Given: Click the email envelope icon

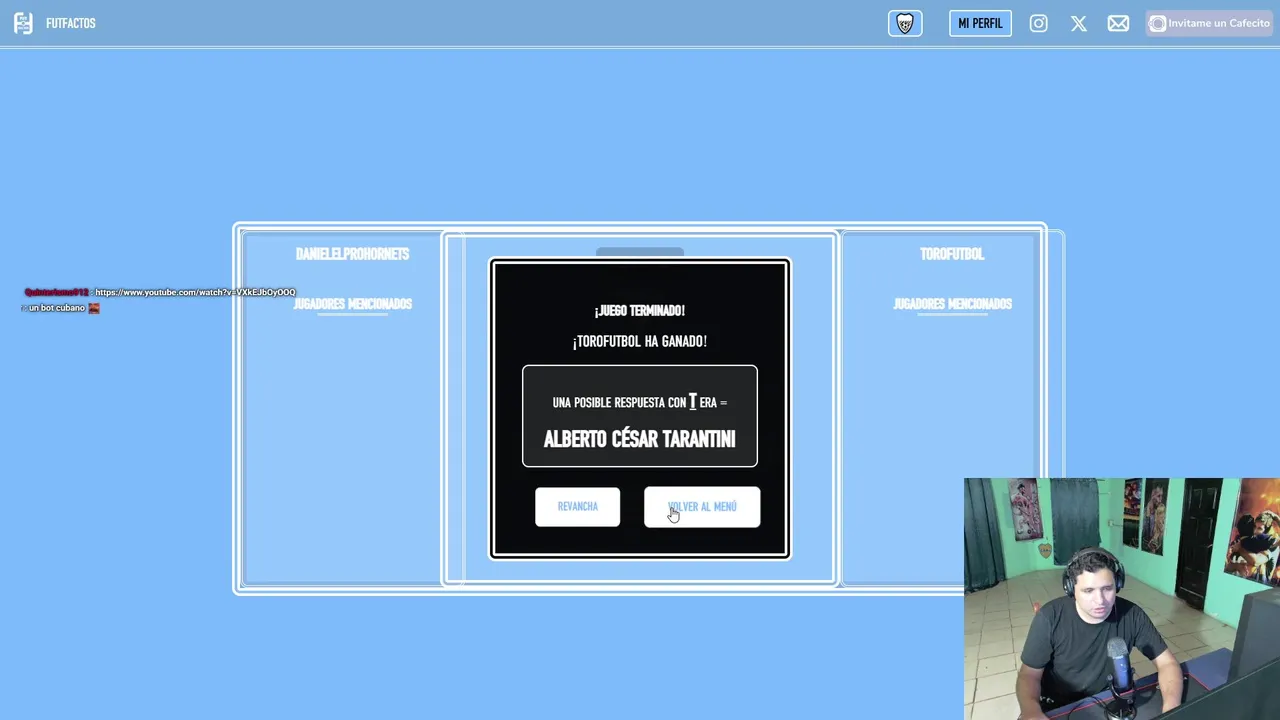Looking at the screenshot, I should click(1118, 23).
